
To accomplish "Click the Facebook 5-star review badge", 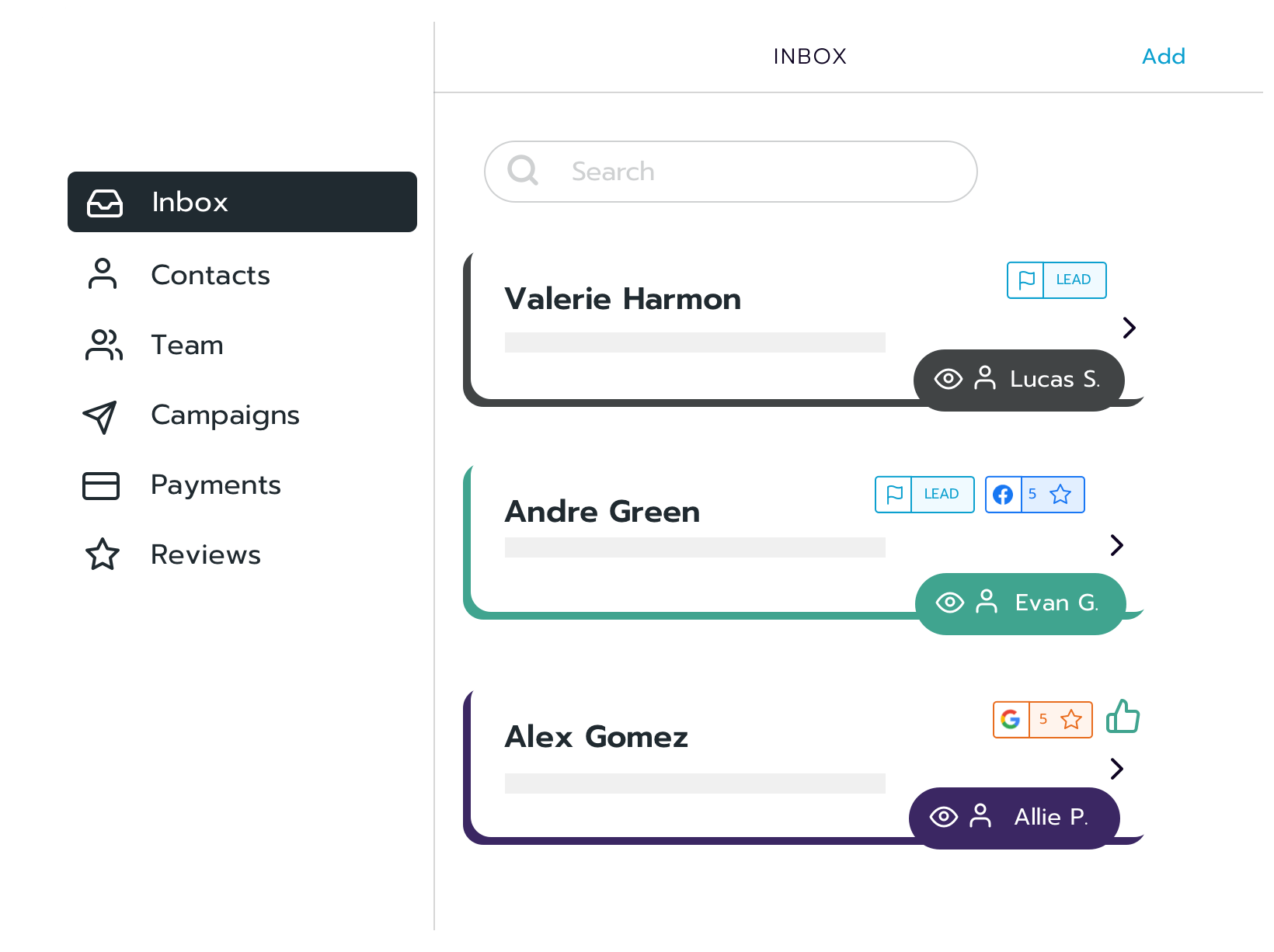I will coord(1035,495).
